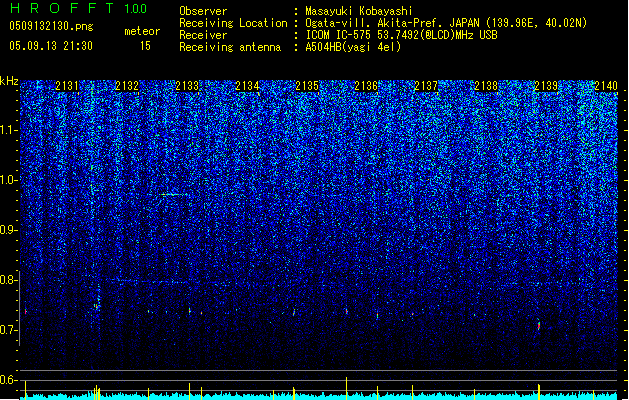Click the Observer label
The image size is (629, 400).
(x=203, y=11)
